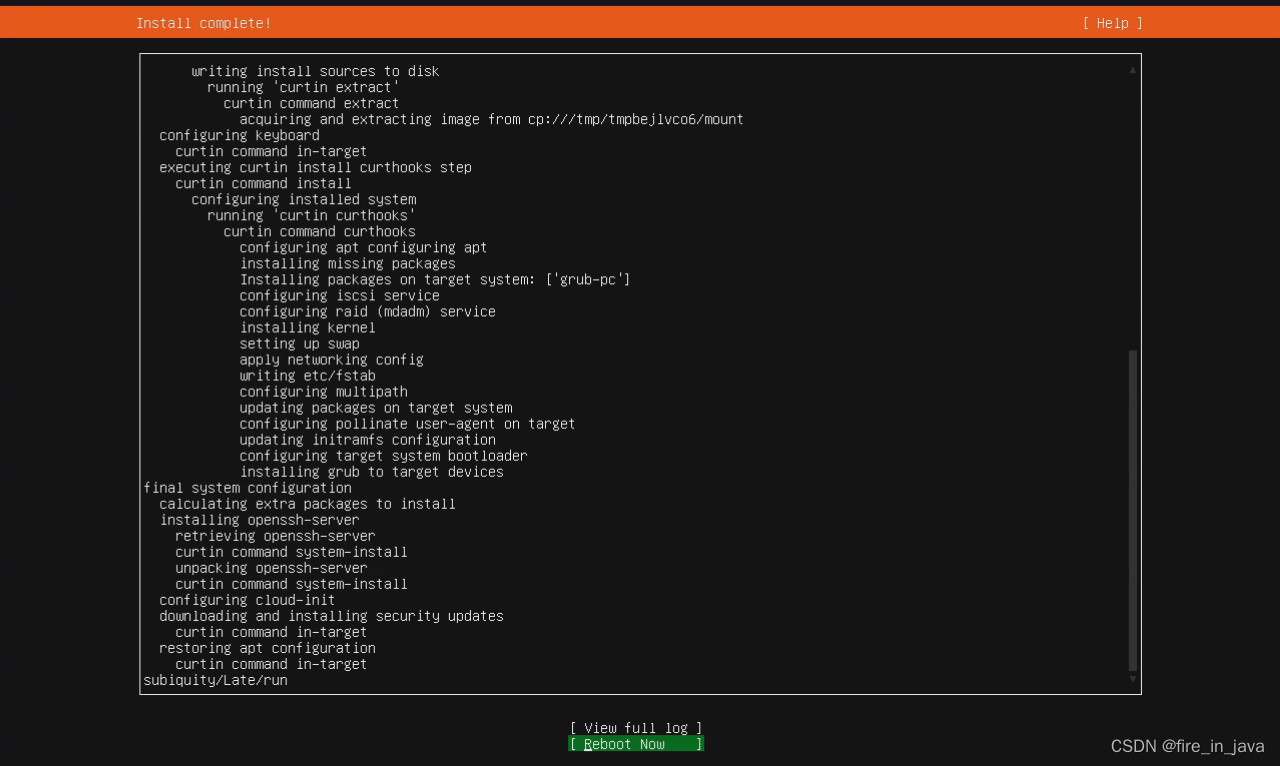Viewport: 1280px width, 766px height.
Task: Select 'configuring multipath' line
Action: [324, 391]
